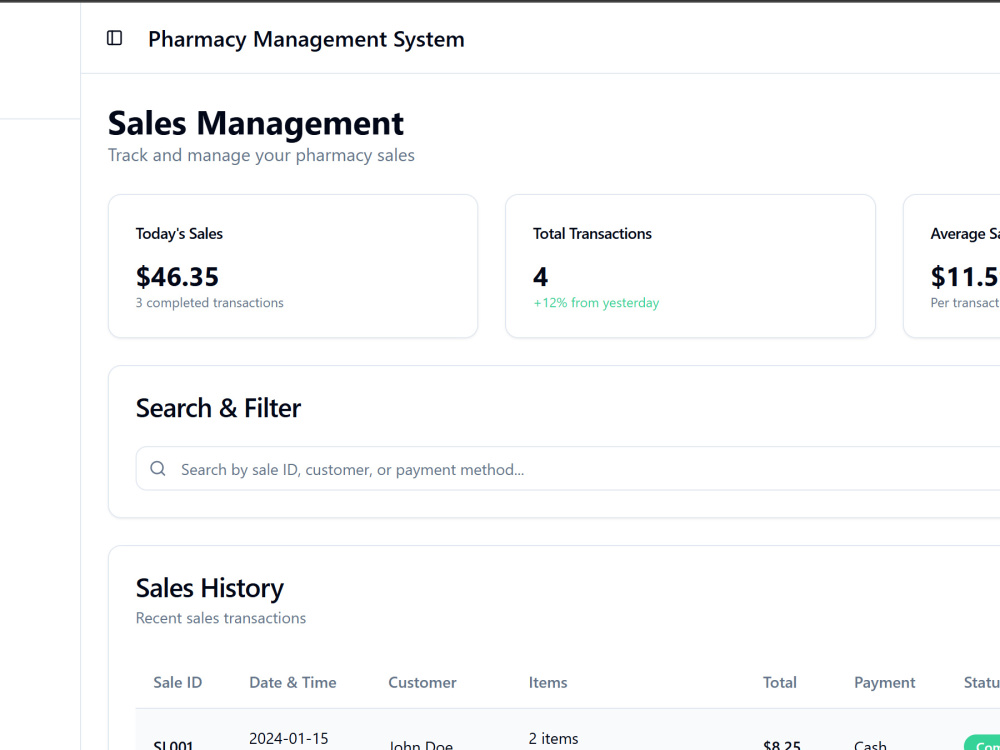
Task: Sort by the Sale ID column header
Action: [177, 682]
